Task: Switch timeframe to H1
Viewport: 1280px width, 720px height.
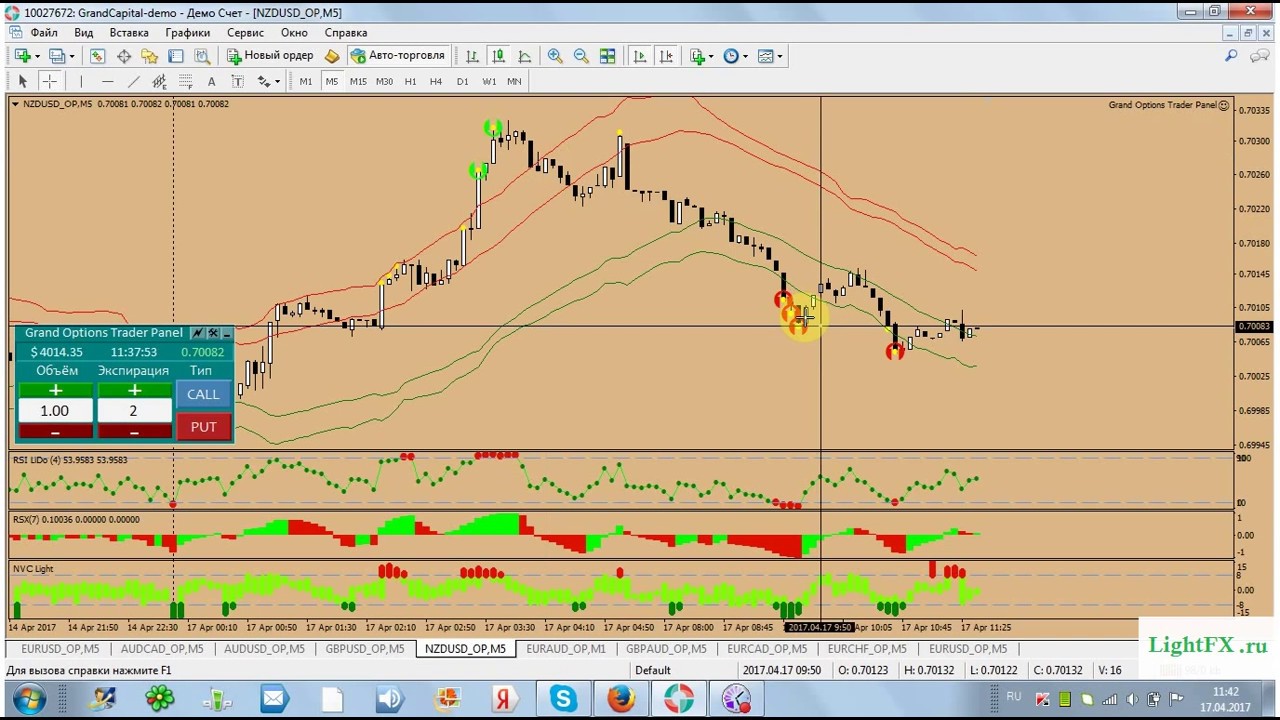Action: click(x=410, y=81)
